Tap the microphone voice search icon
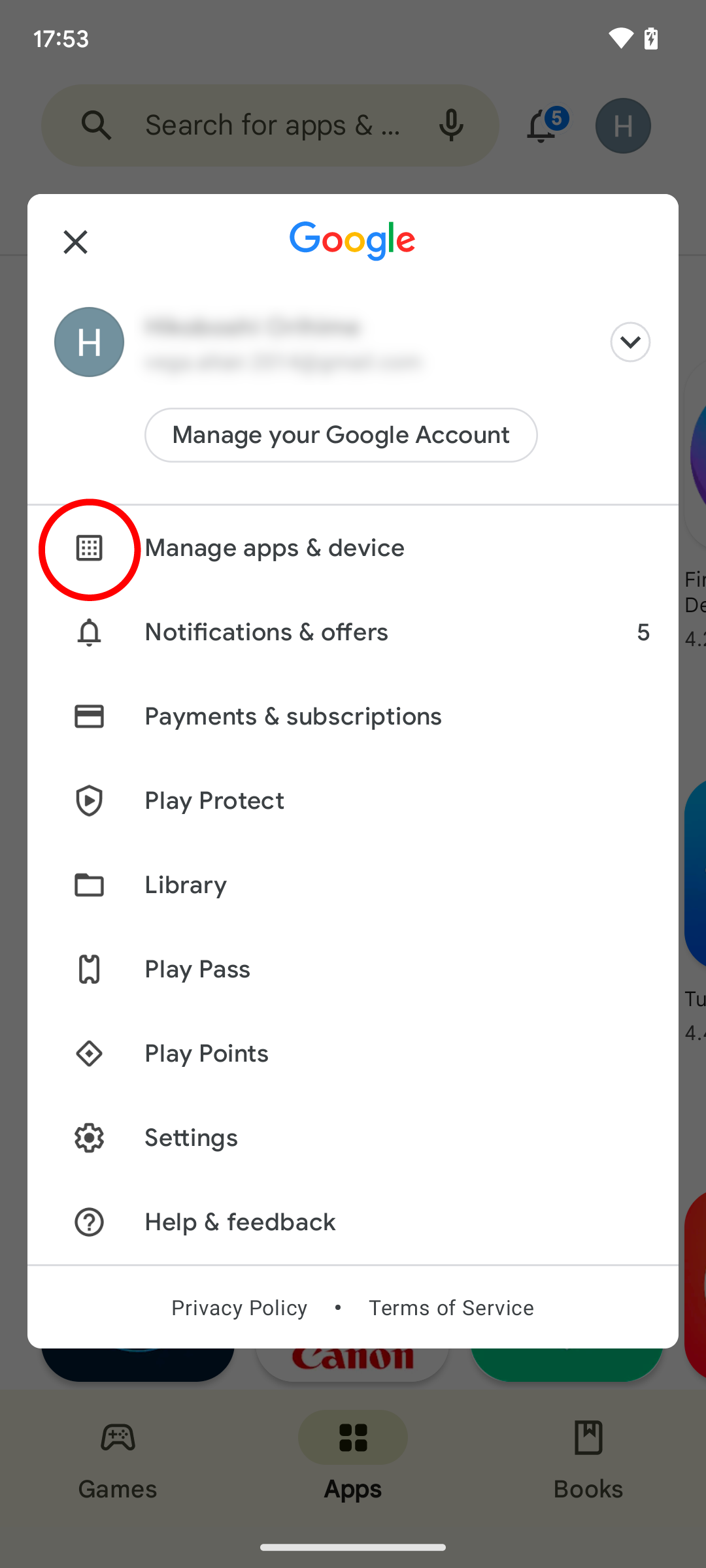 [x=451, y=125]
